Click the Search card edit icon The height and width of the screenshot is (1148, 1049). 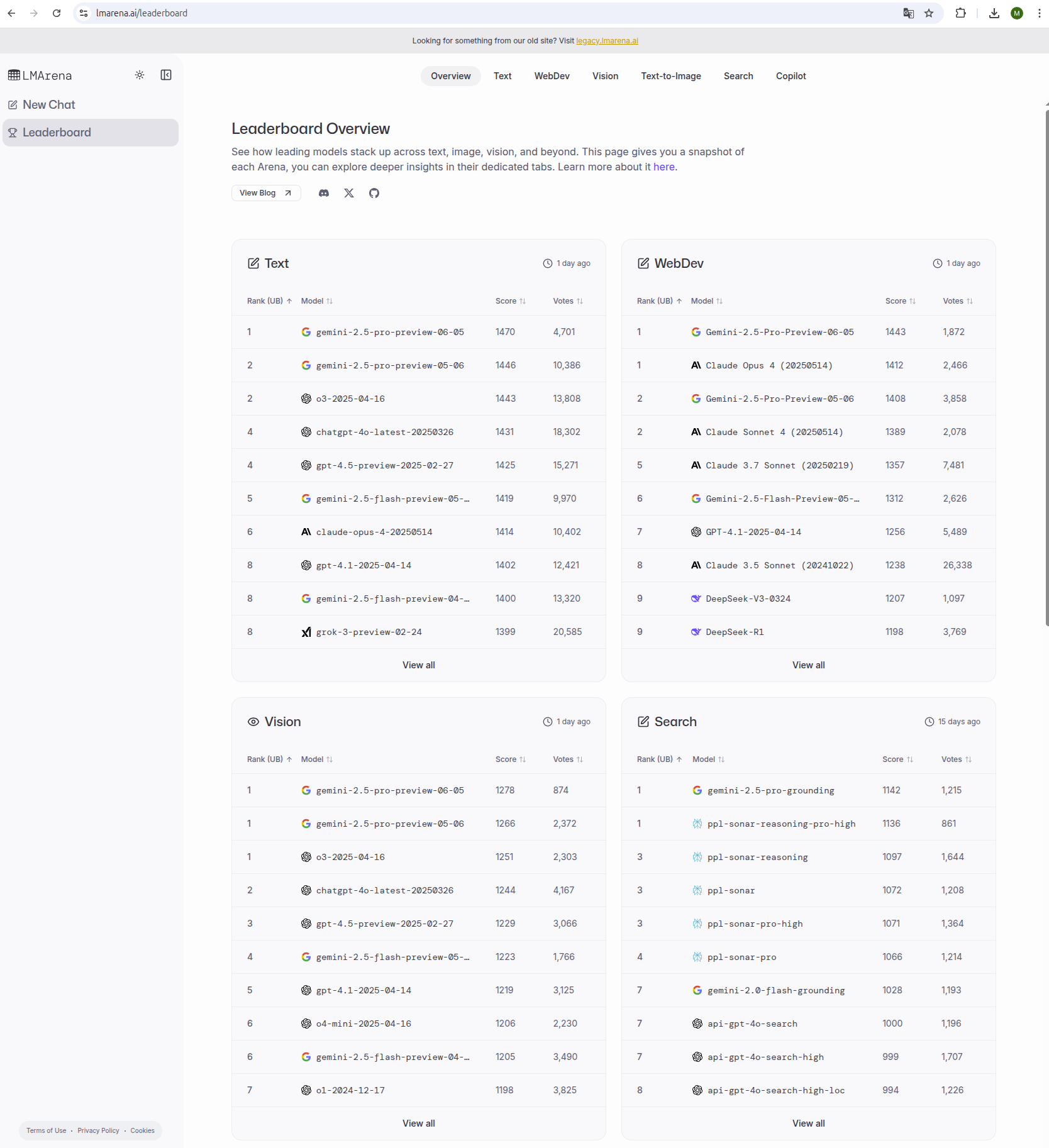(x=643, y=722)
